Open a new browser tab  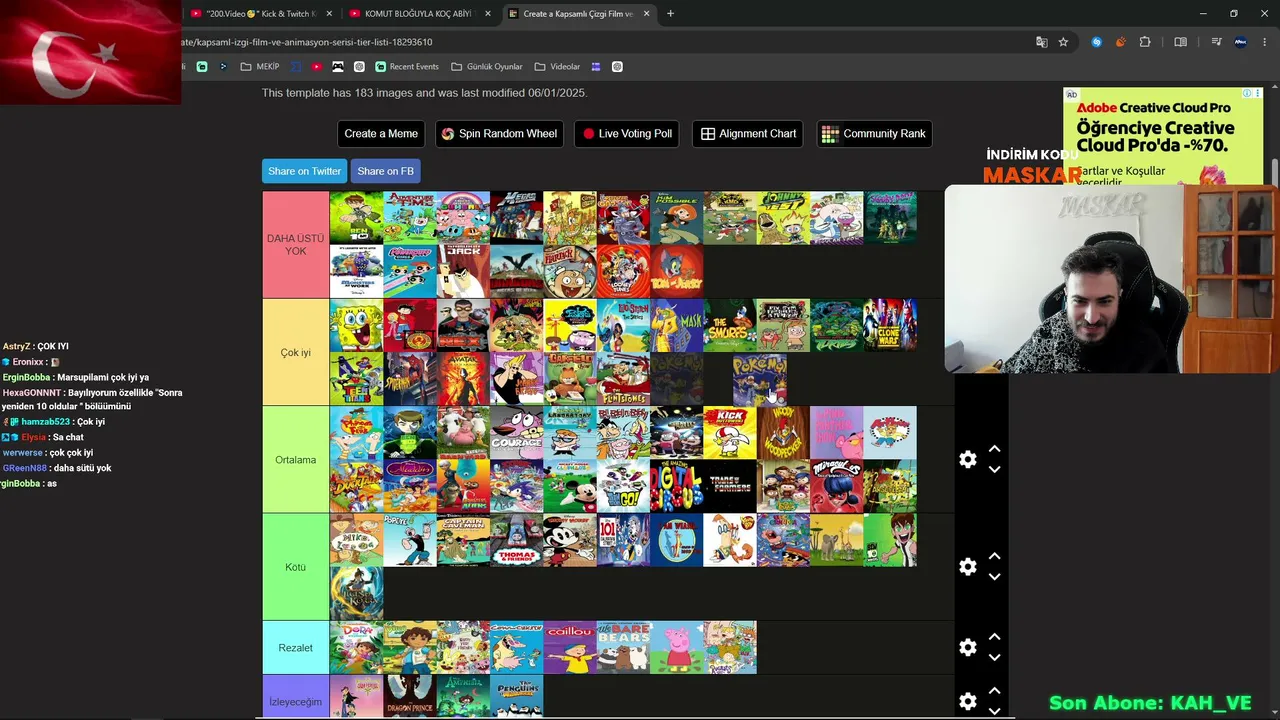[670, 14]
